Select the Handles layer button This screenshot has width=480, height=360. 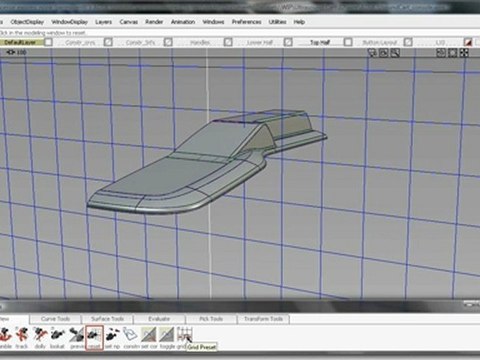point(200,42)
